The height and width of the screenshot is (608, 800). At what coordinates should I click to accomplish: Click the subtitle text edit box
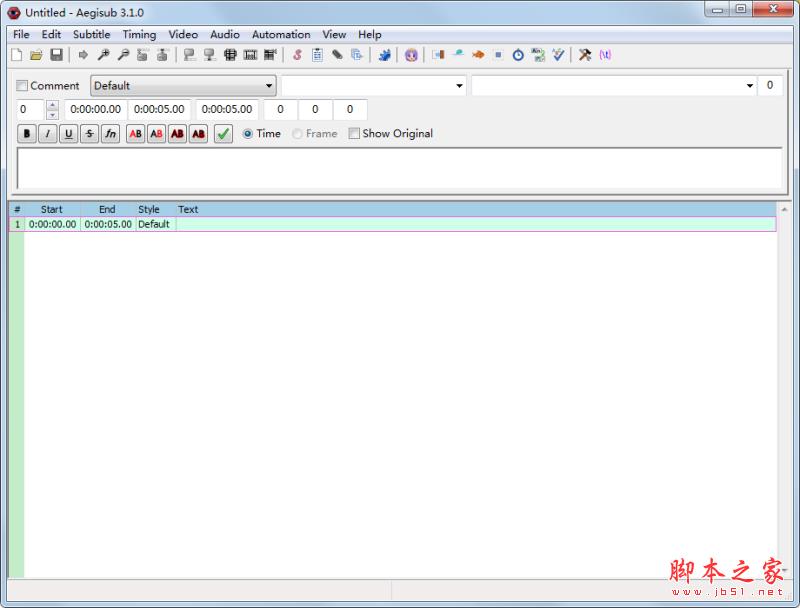tap(399, 169)
